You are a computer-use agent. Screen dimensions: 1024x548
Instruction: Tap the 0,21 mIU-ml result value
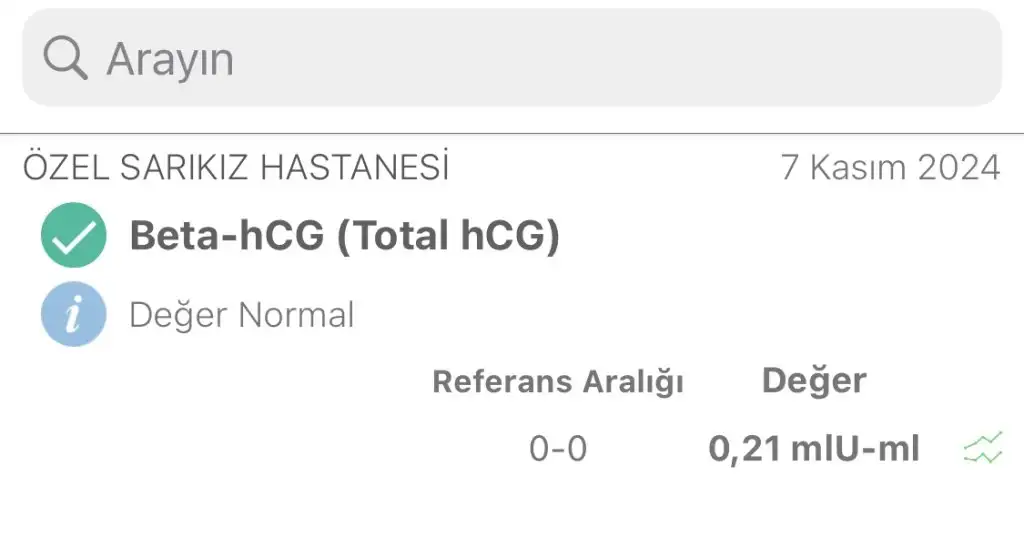click(814, 449)
